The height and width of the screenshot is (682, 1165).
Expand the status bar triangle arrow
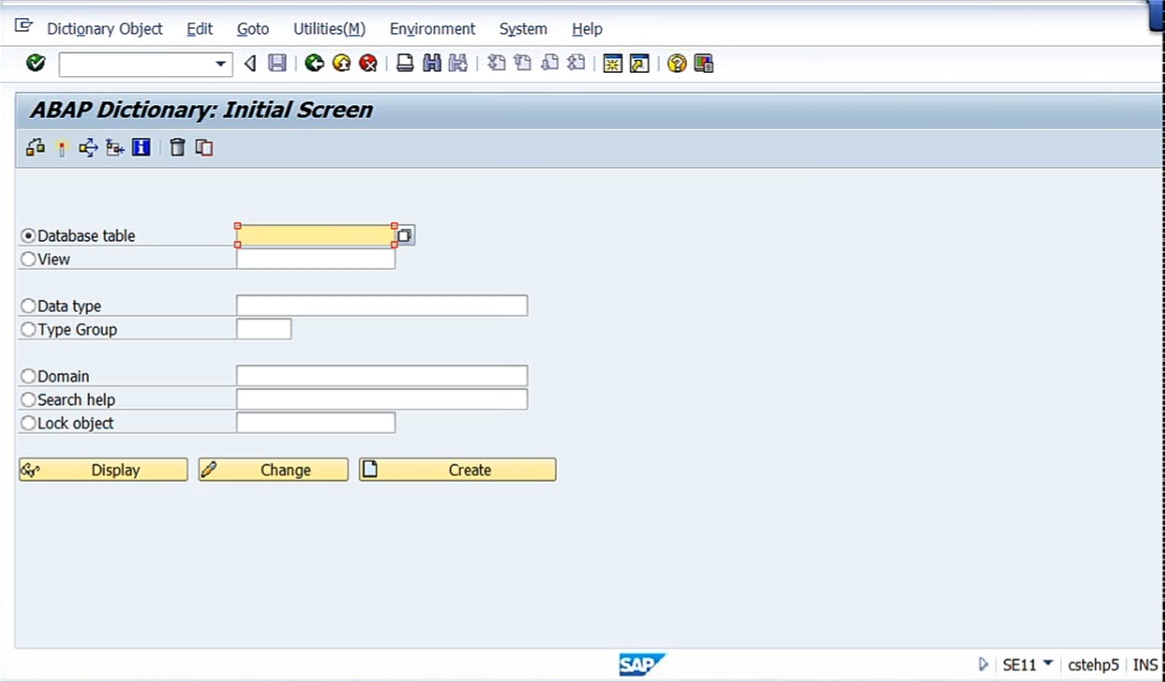(983, 664)
